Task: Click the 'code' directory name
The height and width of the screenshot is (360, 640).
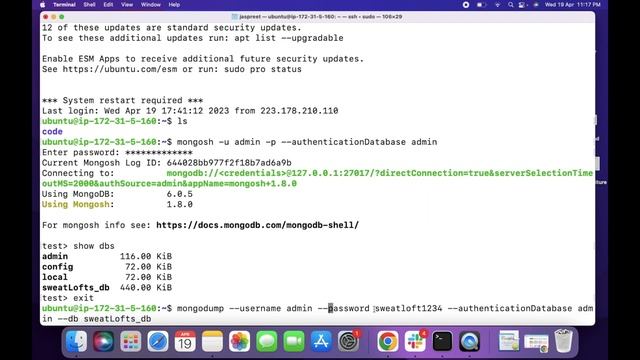Action: click(52, 131)
